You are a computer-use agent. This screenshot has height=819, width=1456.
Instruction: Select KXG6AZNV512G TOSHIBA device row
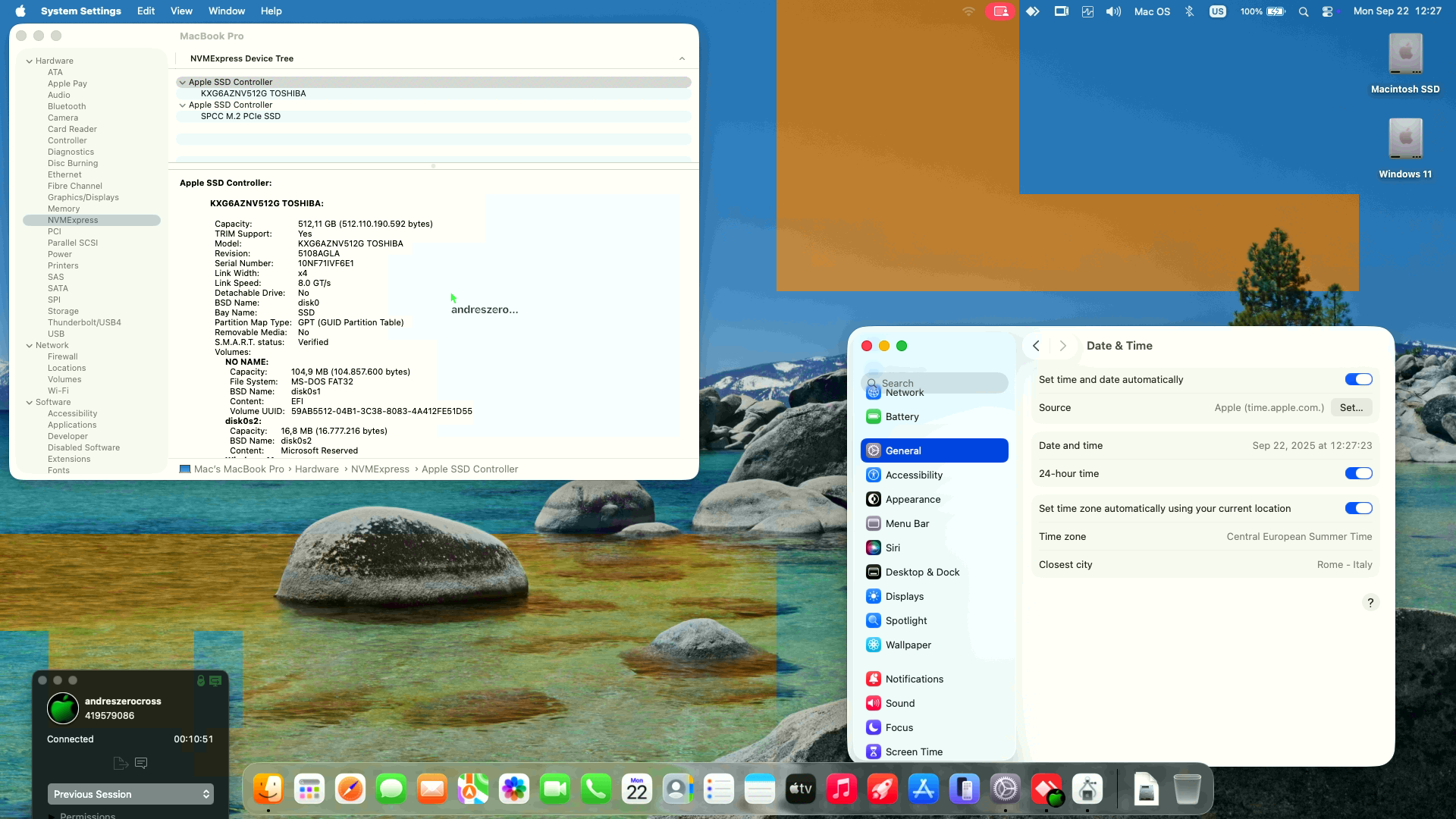434,93
